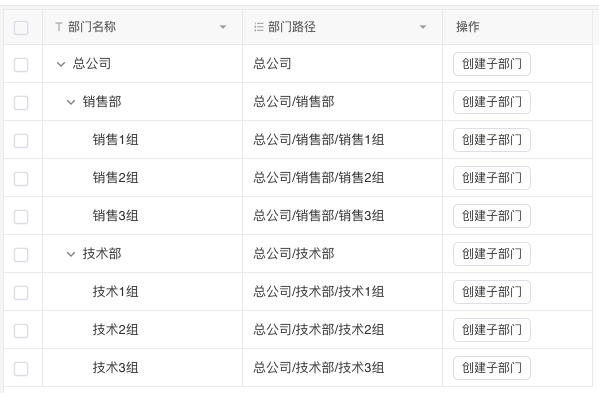Click 创建子部门 for 总公司
This screenshot has height=393, width=599.
pos(492,64)
